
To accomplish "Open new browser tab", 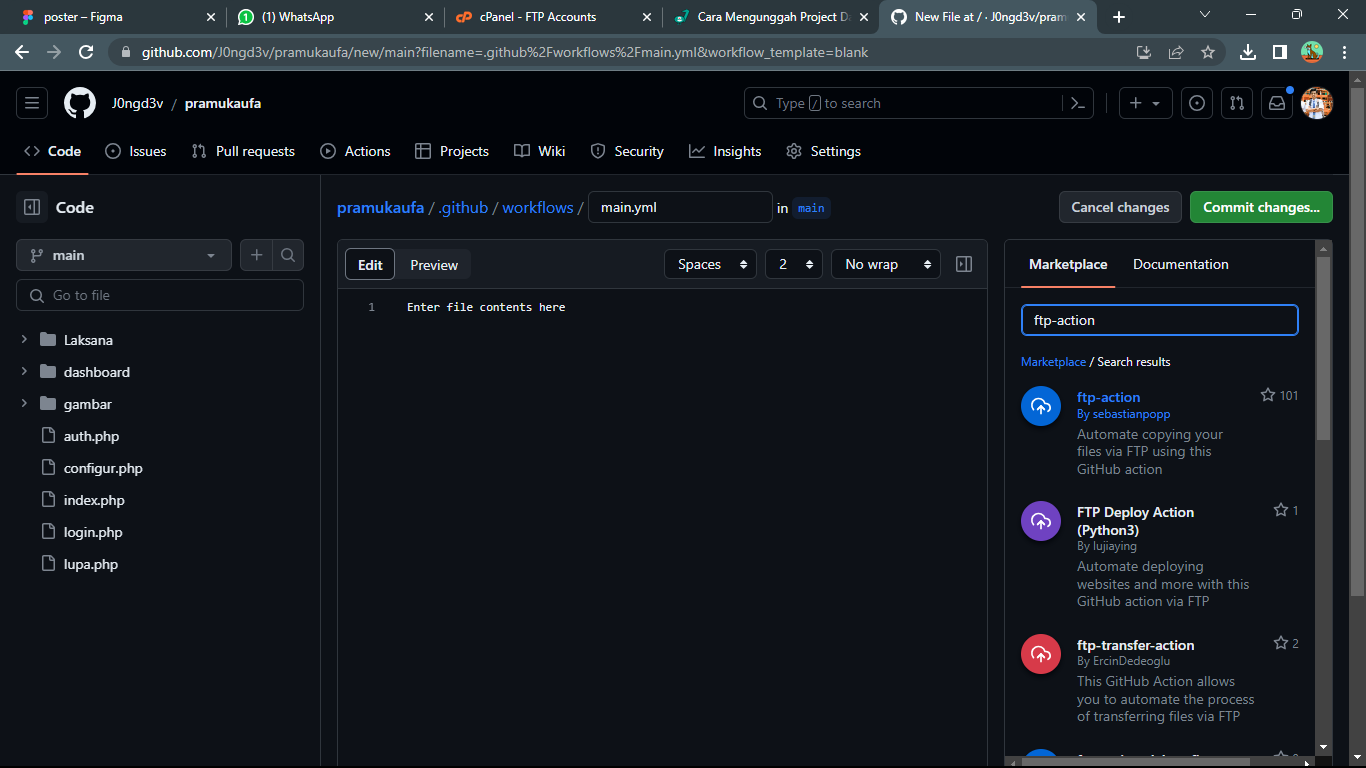I will coord(1119,17).
